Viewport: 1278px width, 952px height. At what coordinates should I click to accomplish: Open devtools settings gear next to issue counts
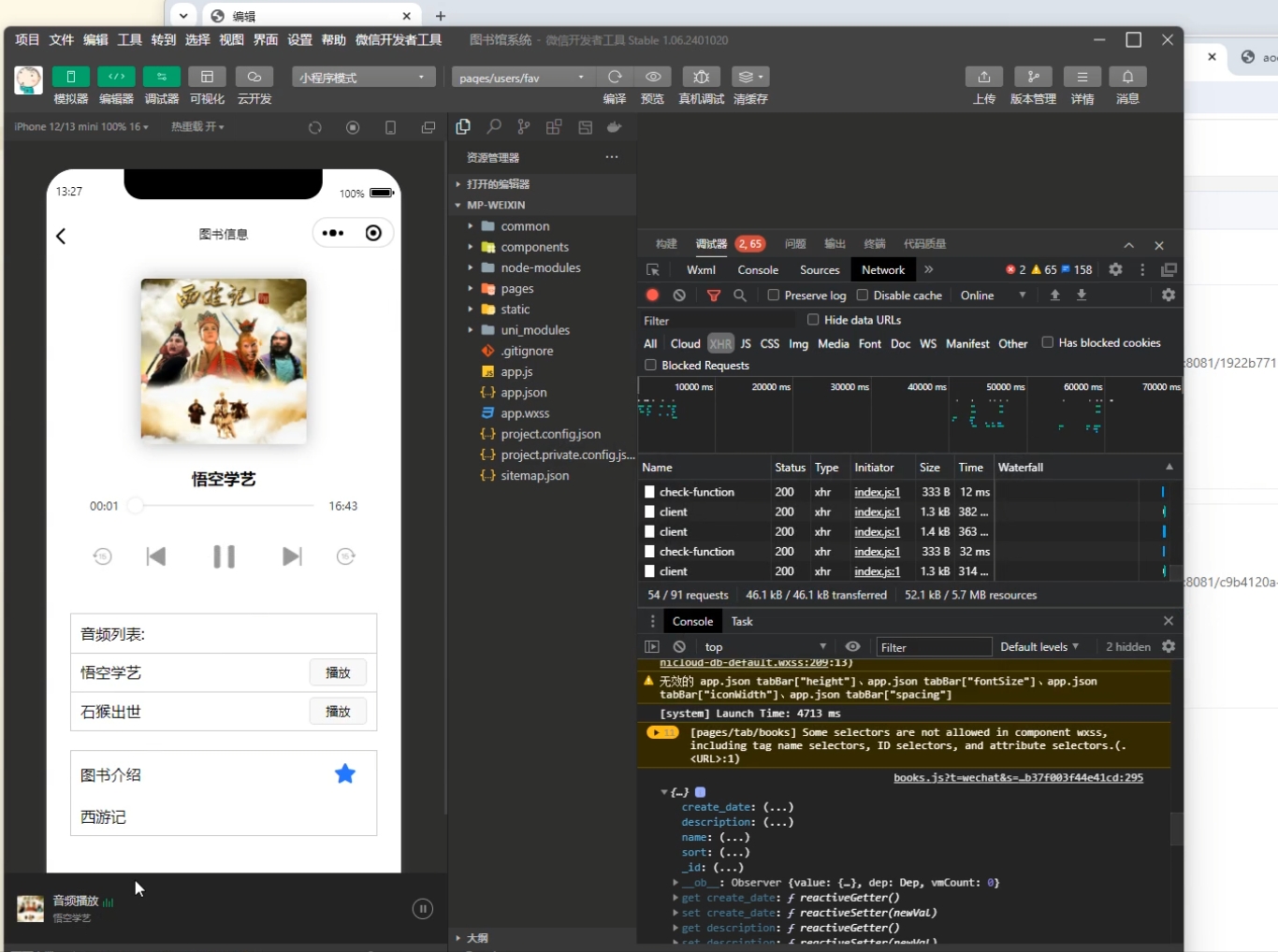pyautogui.click(x=1115, y=269)
